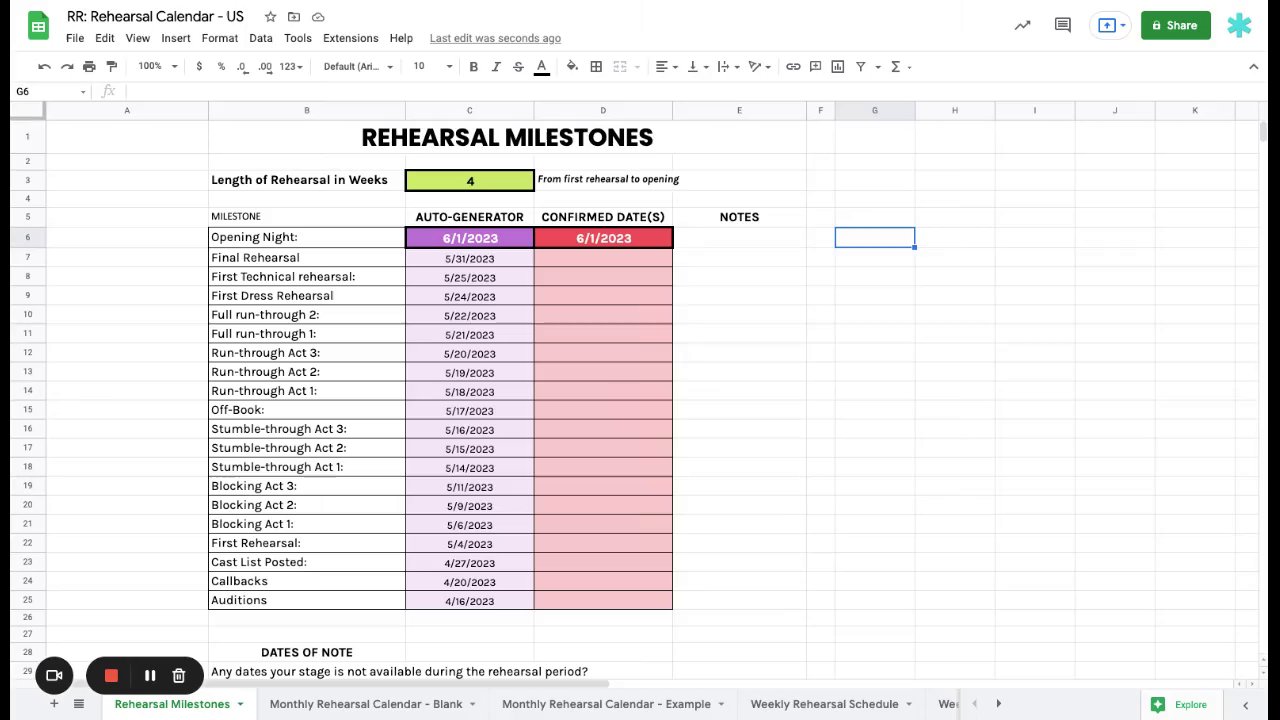Select the paint format tool
The image size is (1280, 720).
pyautogui.click(x=111, y=67)
